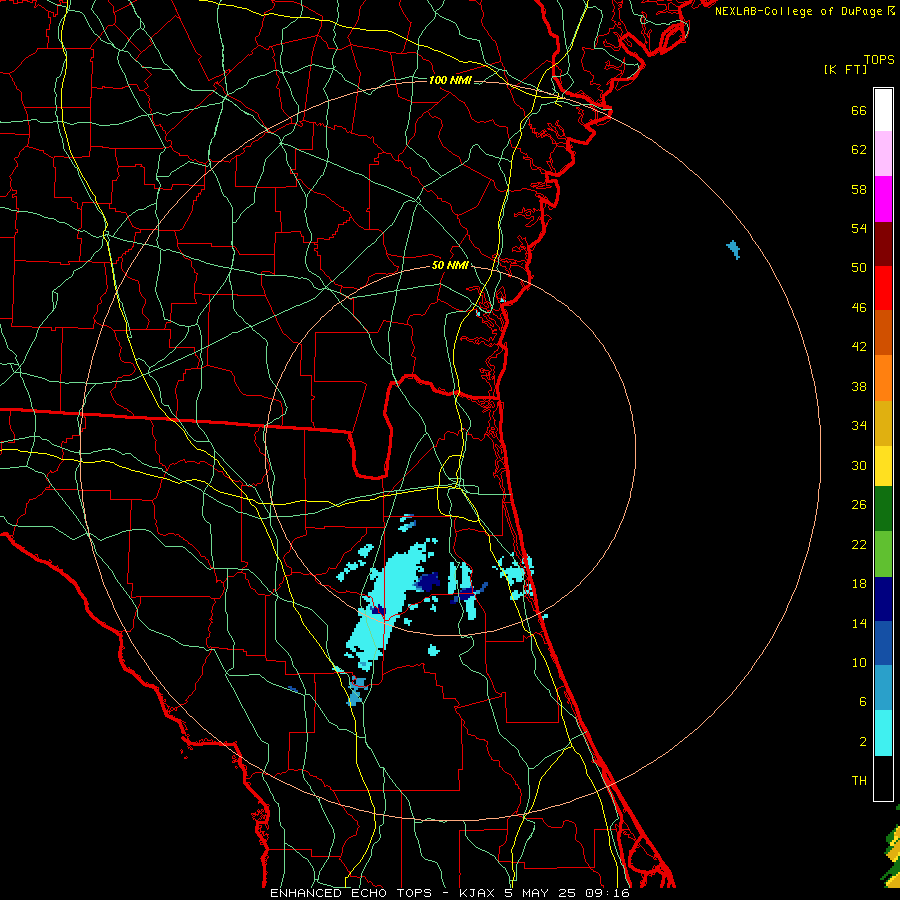This screenshot has height=900, width=900.
Task: Click the magenta legend swatch
Action: [883, 199]
